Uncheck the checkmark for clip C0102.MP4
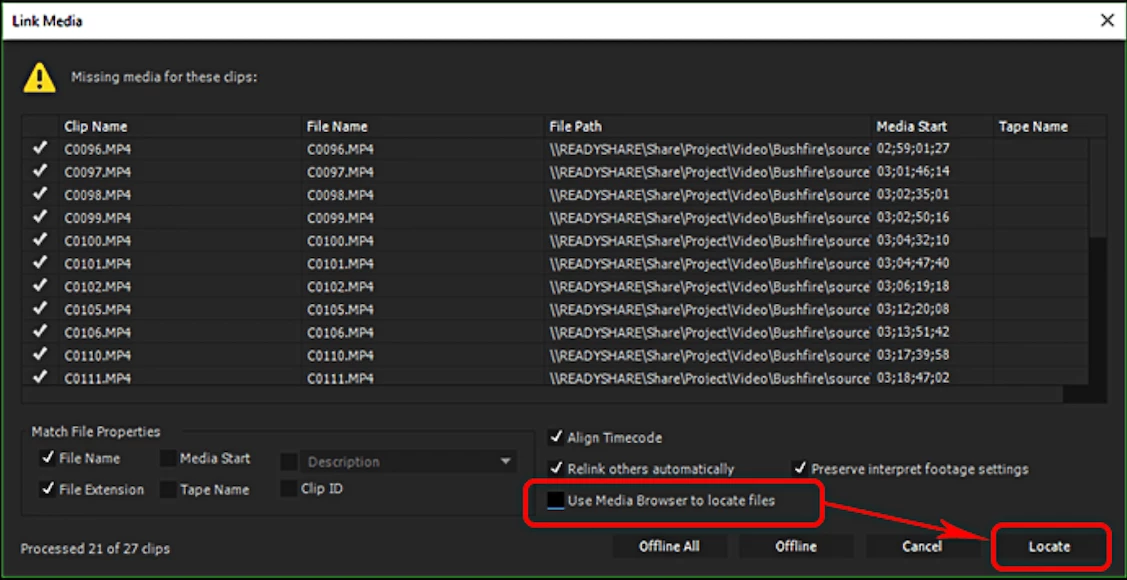This screenshot has height=580, width=1127. [40, 286]
